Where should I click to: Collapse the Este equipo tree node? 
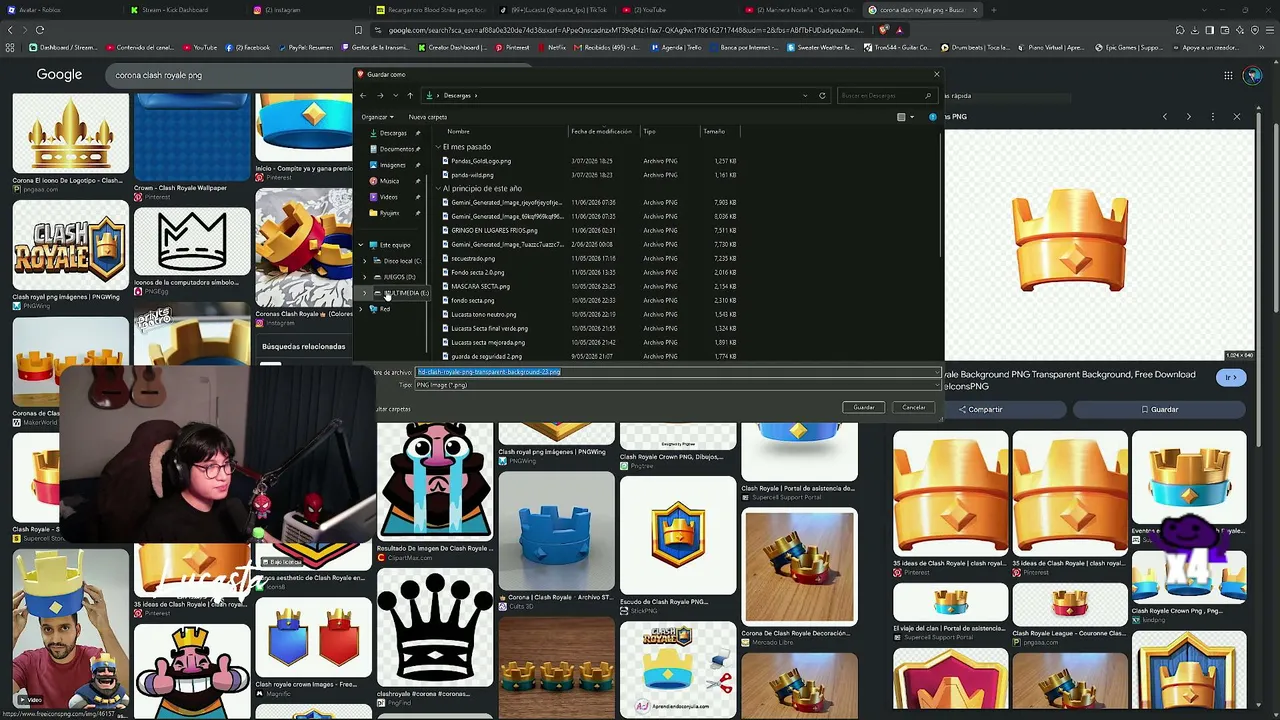(x=363, y=245)
